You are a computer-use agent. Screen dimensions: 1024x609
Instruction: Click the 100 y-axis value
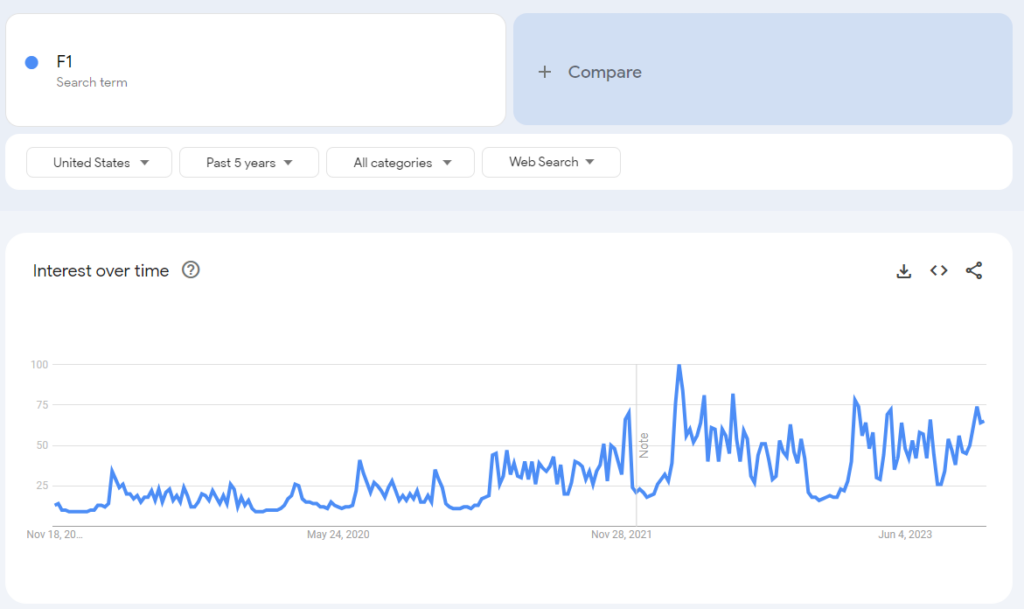40,364
